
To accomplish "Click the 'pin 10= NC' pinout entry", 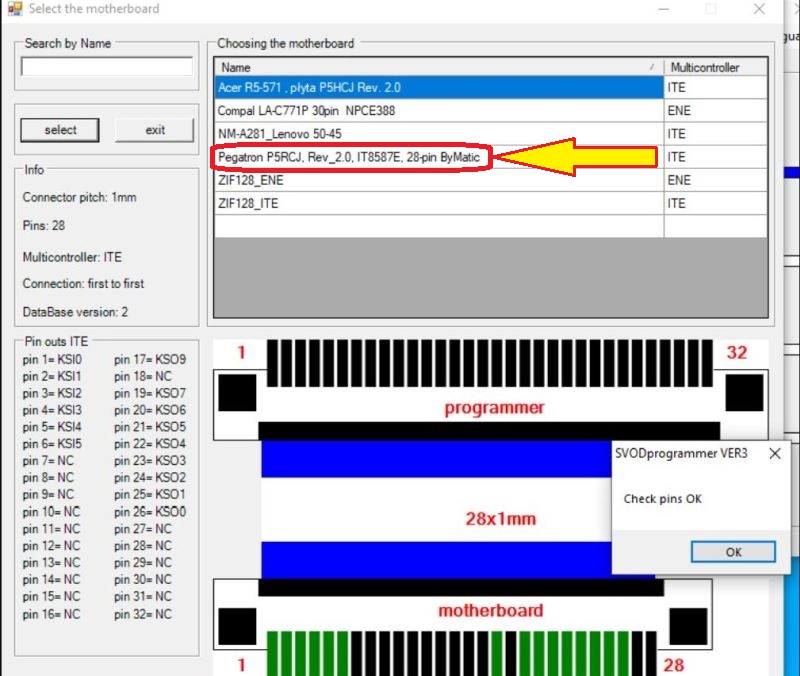I will click(x=51, y=512).
